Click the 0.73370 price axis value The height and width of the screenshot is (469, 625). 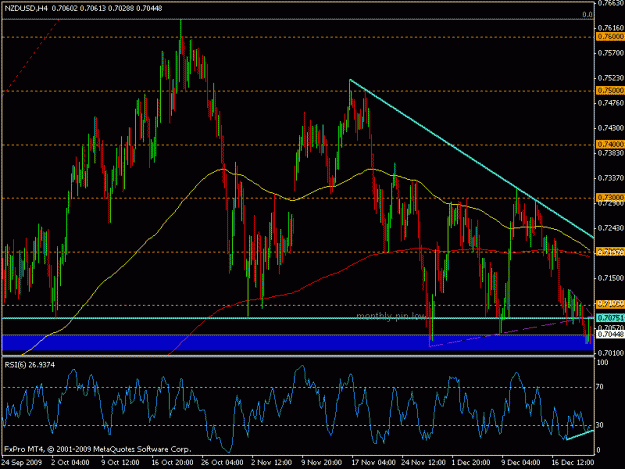point(610,178)
